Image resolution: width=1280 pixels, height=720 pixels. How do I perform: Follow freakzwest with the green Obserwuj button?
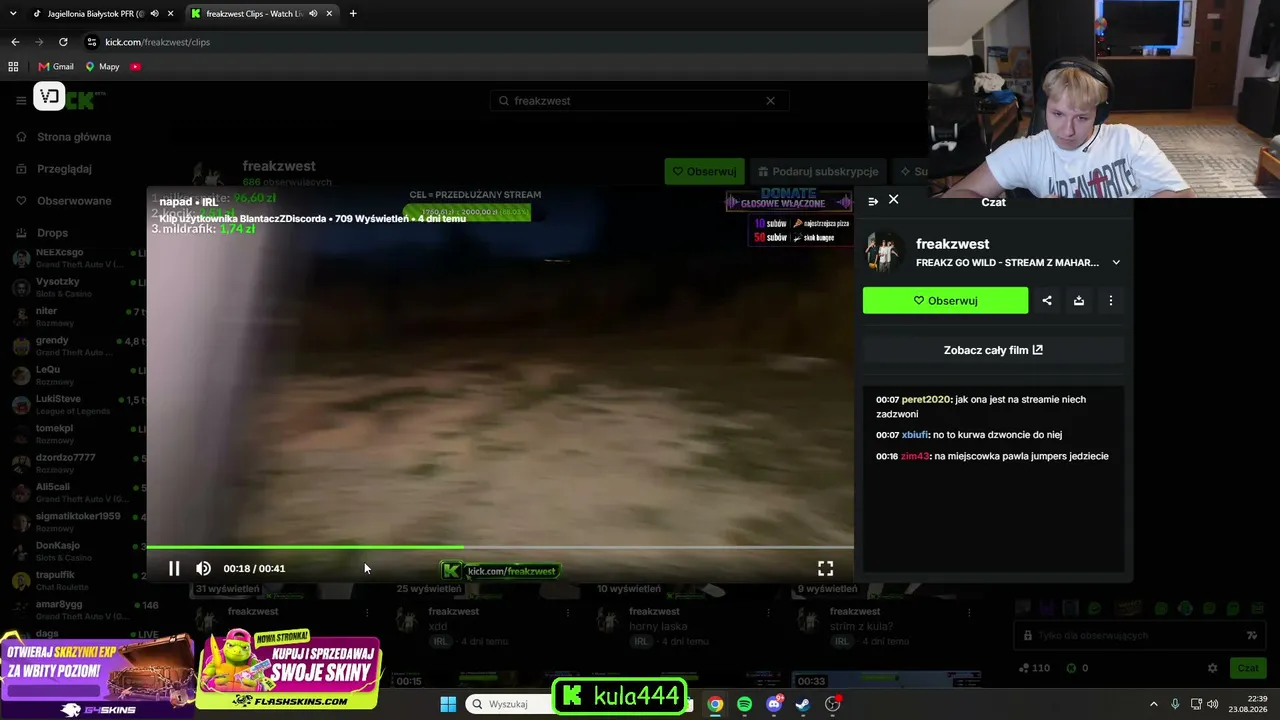945,300
